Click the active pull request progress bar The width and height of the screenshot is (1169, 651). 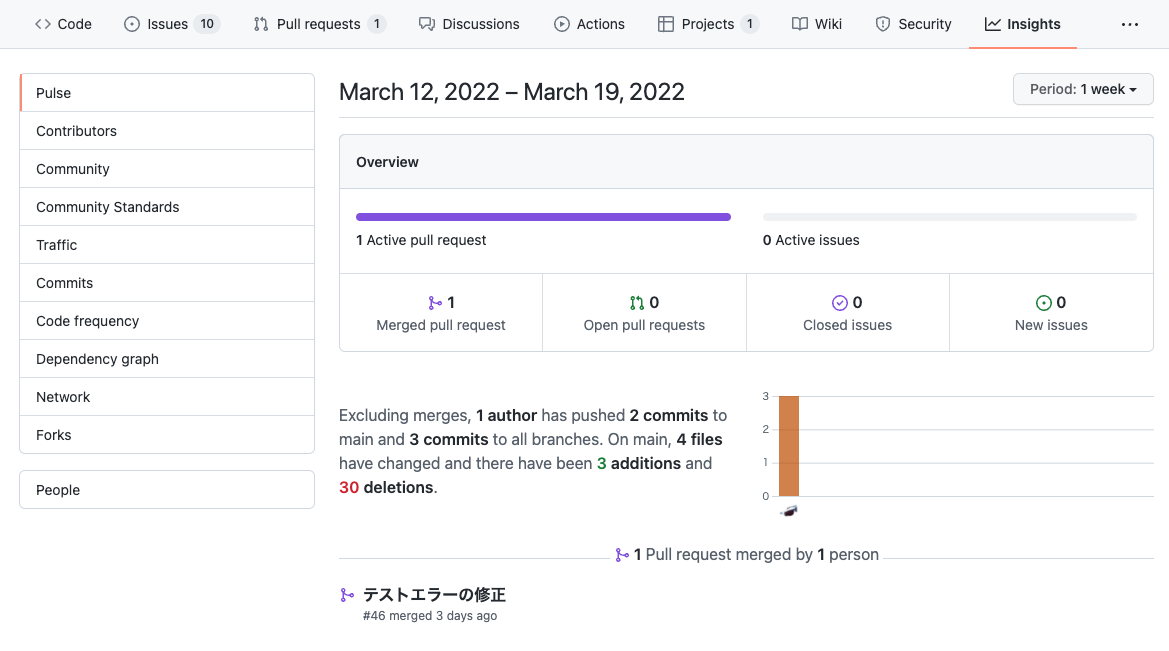543,216
